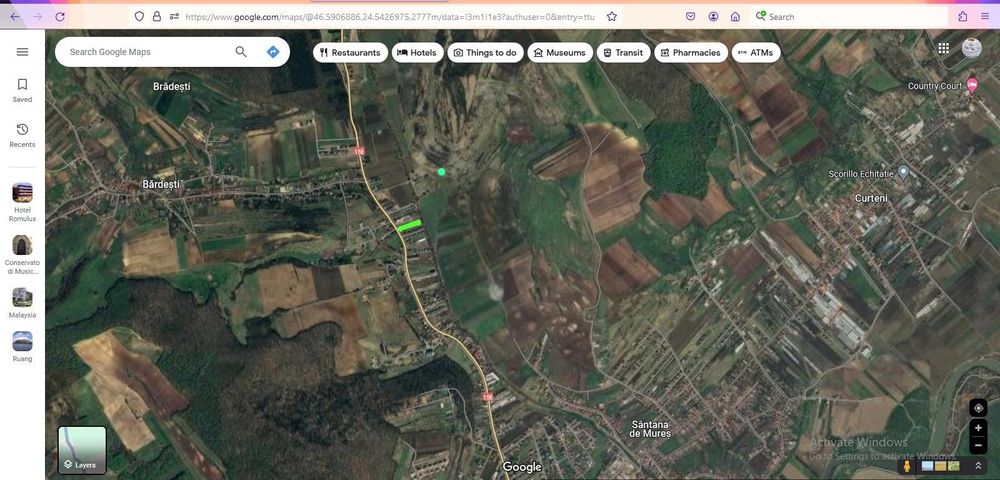Toggle the Layers map type switcher
The width and height of the screenshot is (1000, 480).
(82, 450)
